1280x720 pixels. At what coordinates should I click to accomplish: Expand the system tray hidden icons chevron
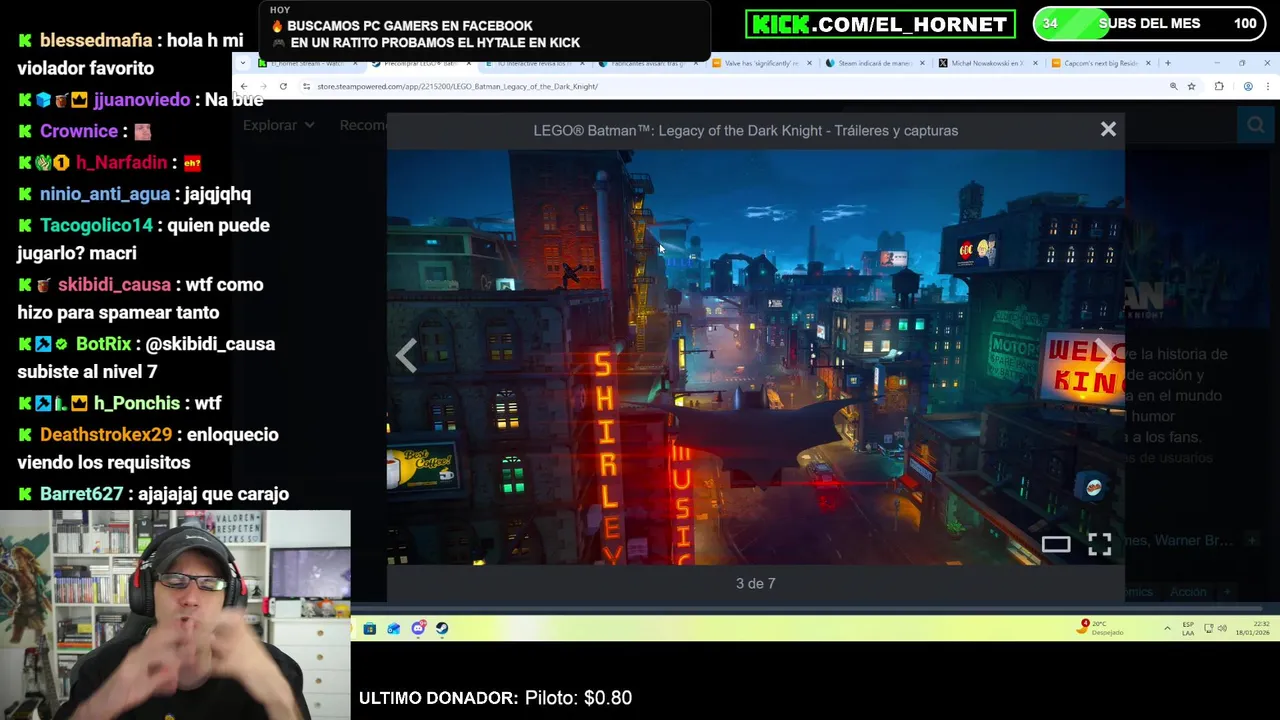pyautogui.click(x=1166, y=628)
